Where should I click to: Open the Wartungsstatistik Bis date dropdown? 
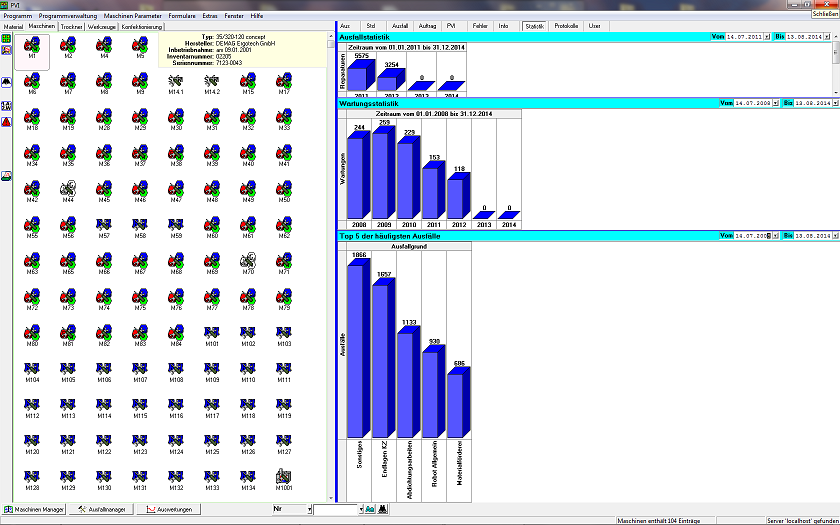836,103
